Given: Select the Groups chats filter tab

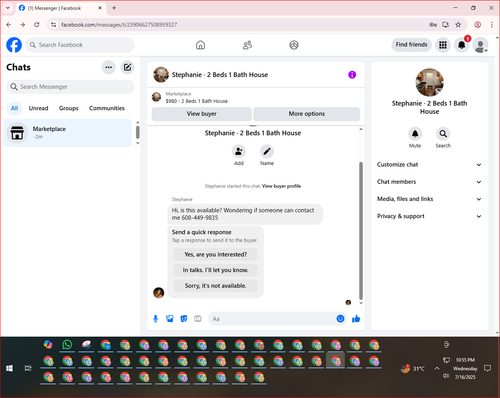Looking at the screenshot, I should [x=69, y=108].
